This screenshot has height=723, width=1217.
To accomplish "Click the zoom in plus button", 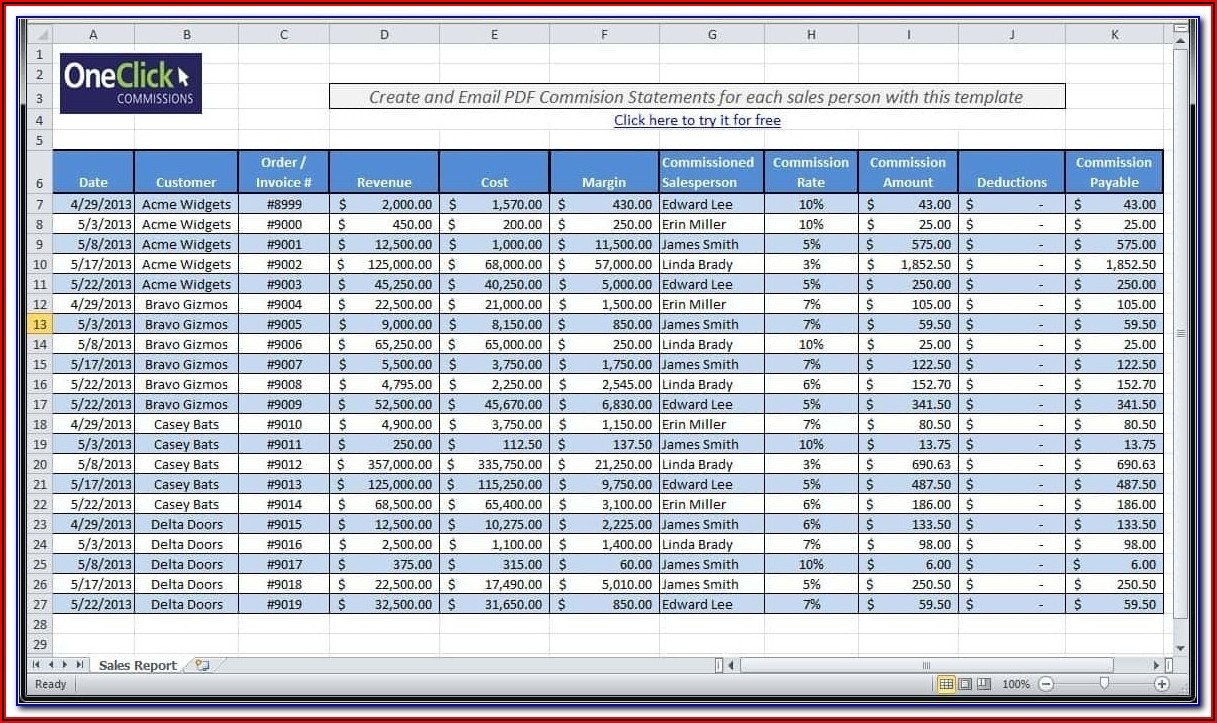I will click(x=1161, y=684).
